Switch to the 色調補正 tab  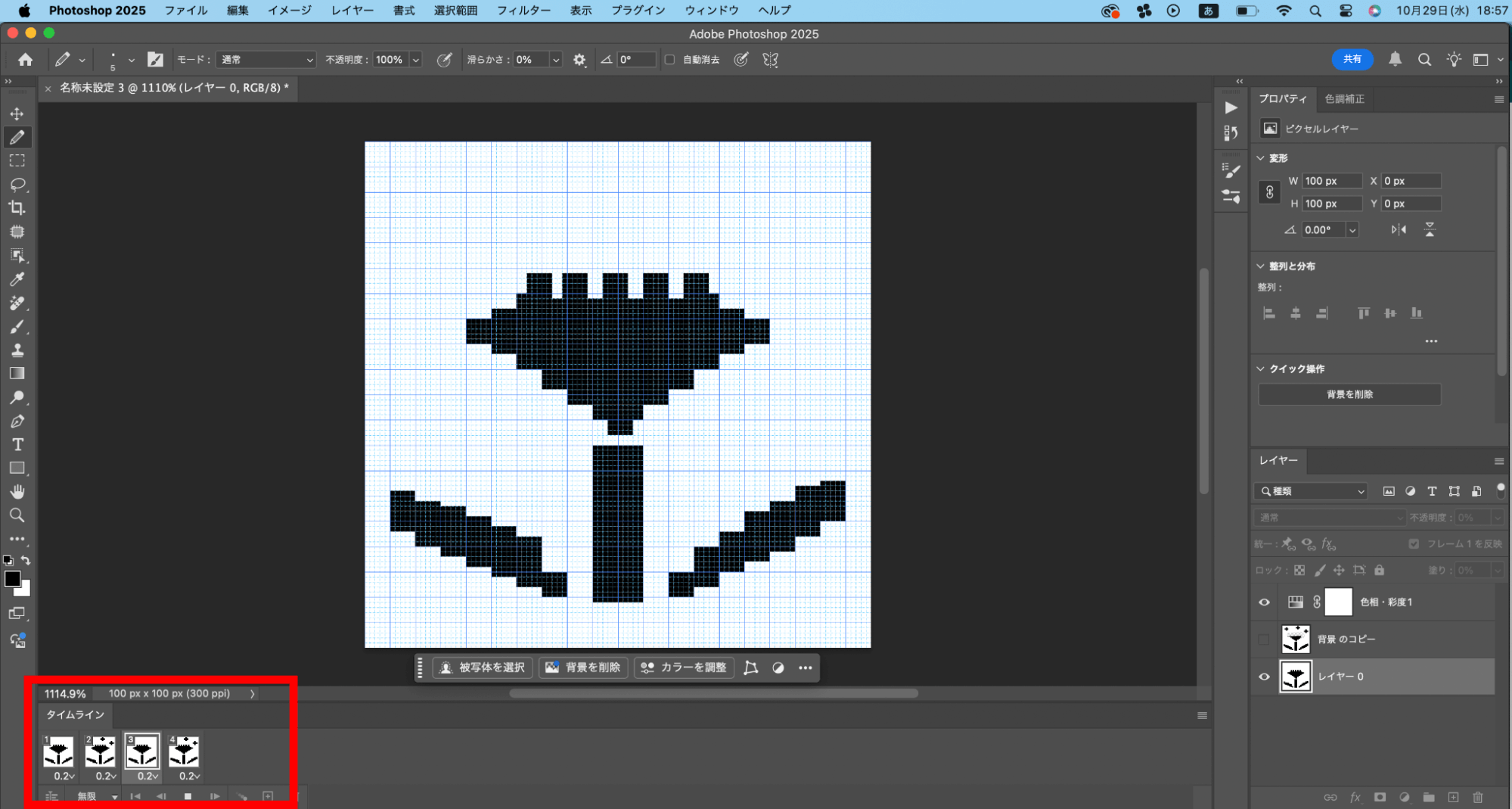coord(1344,99)
